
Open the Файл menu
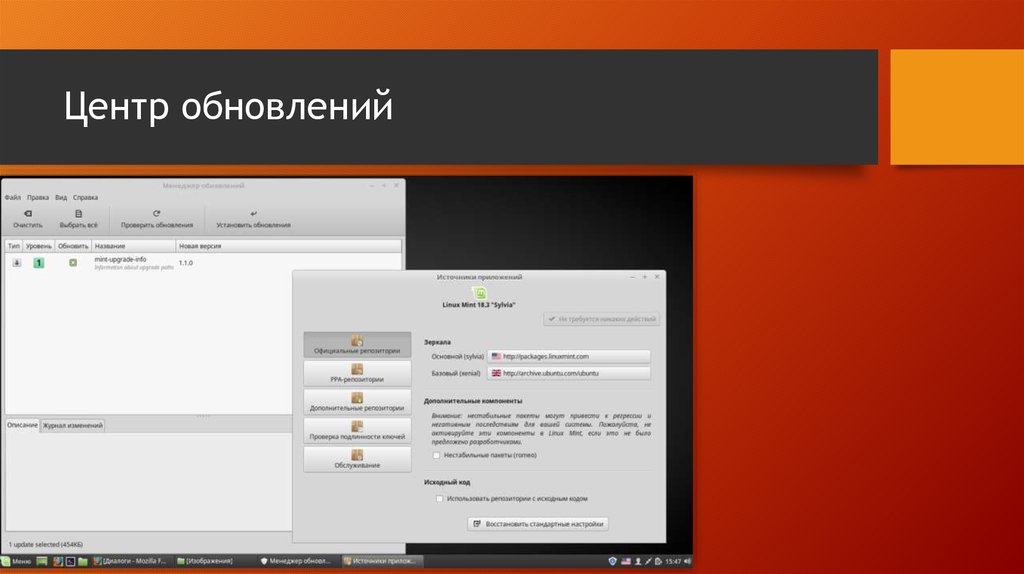[x=12, y=197]
